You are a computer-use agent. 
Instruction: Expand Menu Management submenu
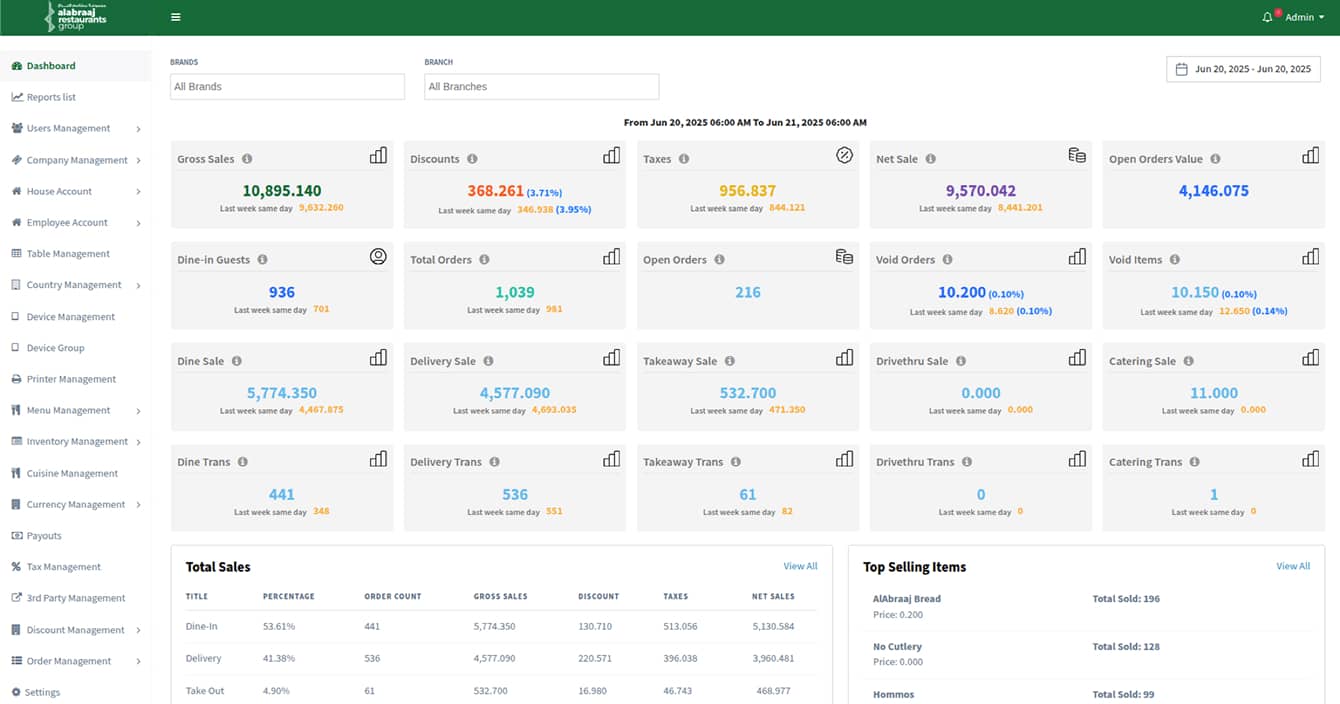click(75, 410)
